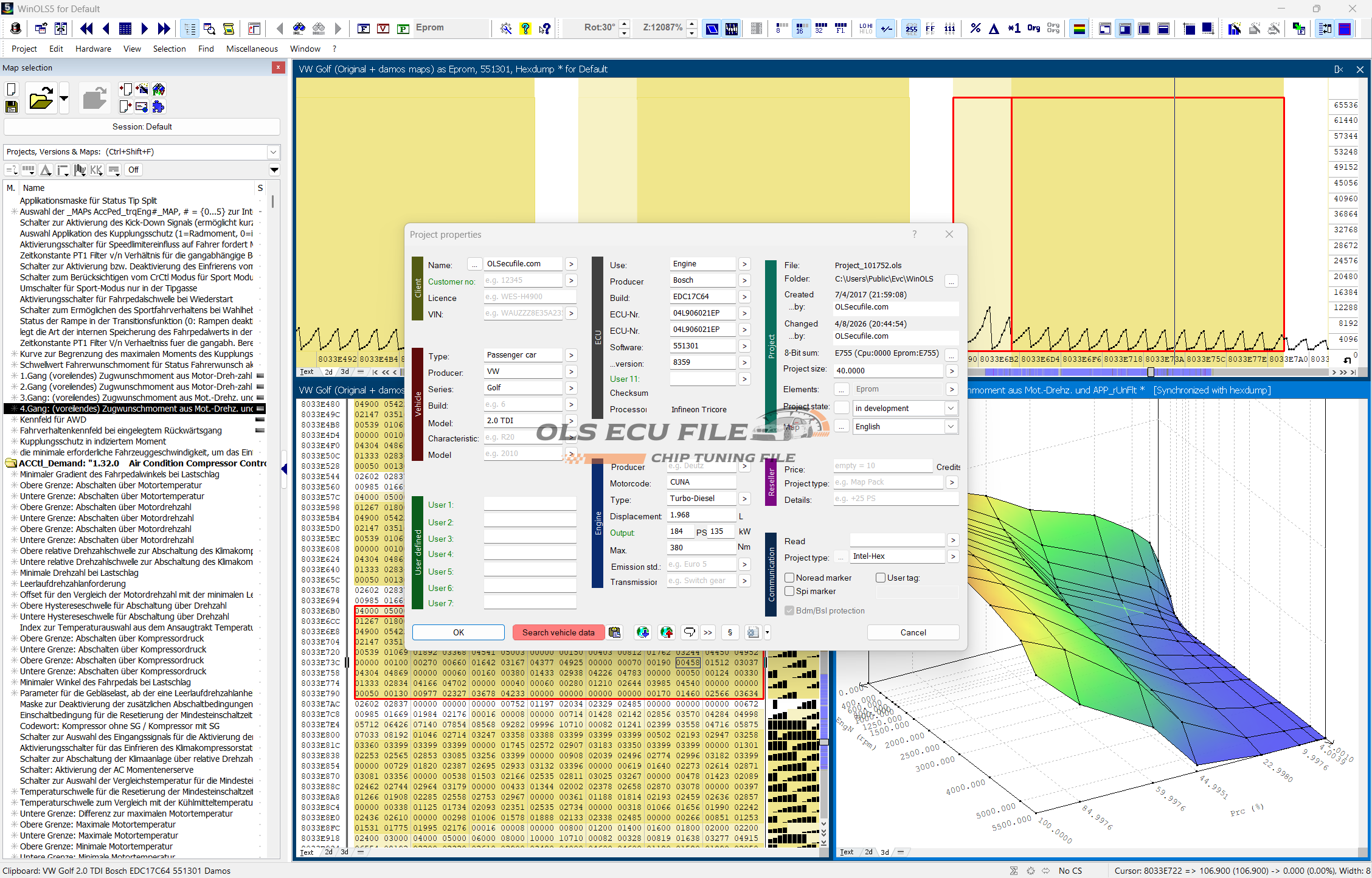The height and width of the screenshot is (878, 1372).
Task: Open the English language dropdown
Action: [x=951, y=426]
